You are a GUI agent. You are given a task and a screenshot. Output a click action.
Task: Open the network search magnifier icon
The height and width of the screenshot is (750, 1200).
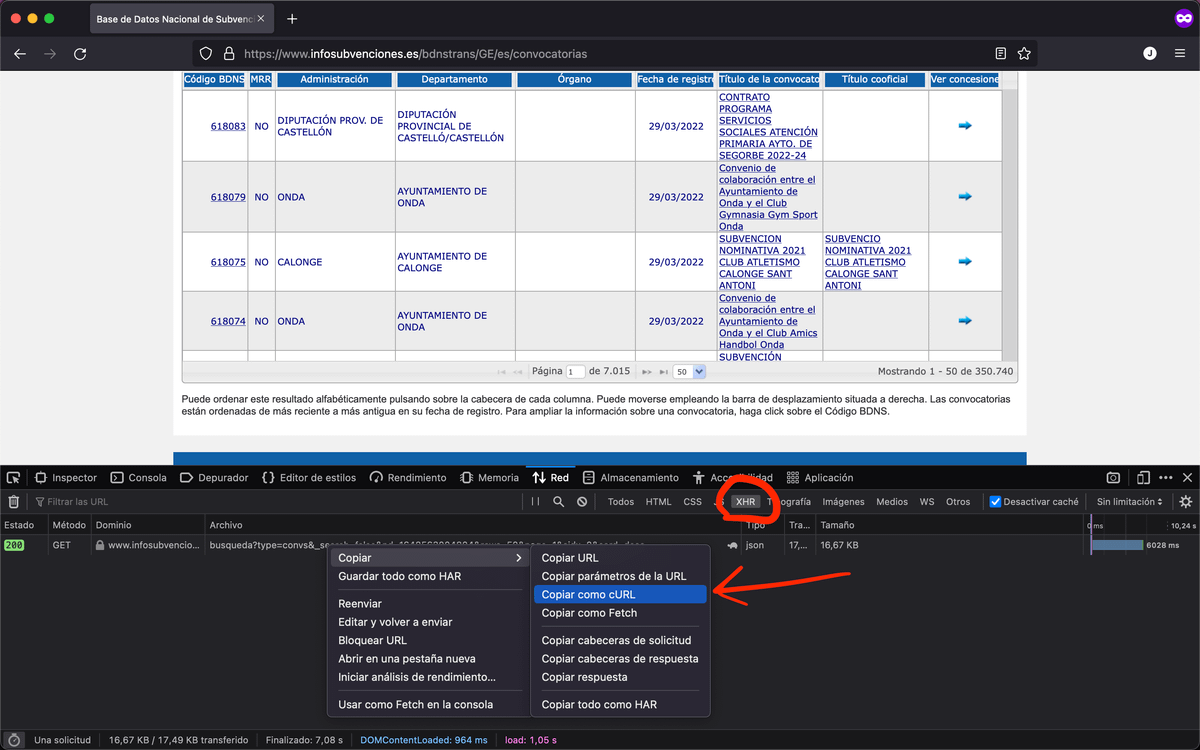(x=559, y=502)
